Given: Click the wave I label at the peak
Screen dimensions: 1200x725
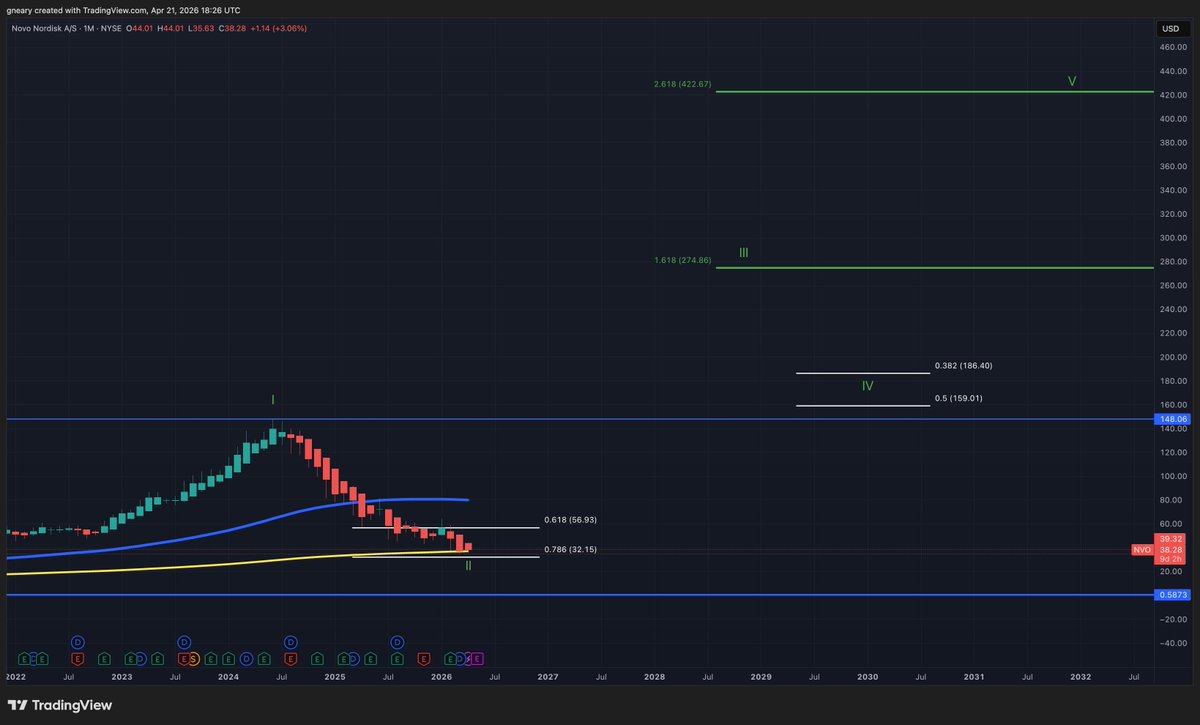Looking at the screenshot, I should point(272,399).
